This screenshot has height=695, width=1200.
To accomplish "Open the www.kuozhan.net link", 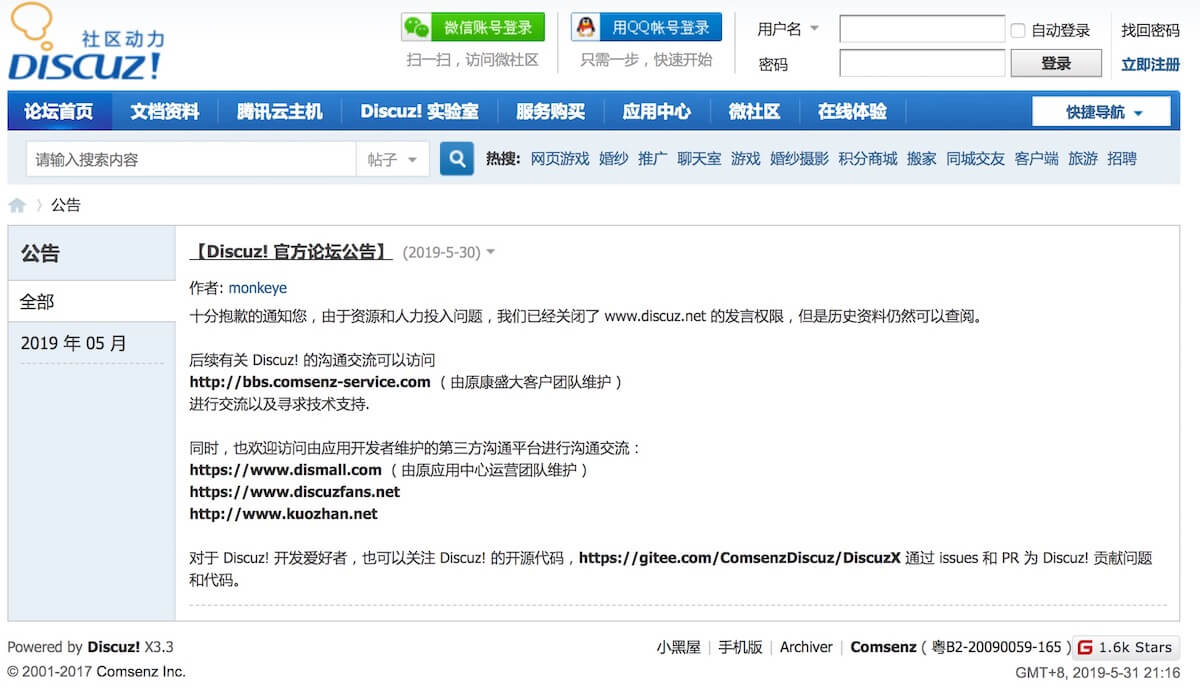I will pyautogui.click(x=284, y=514).
